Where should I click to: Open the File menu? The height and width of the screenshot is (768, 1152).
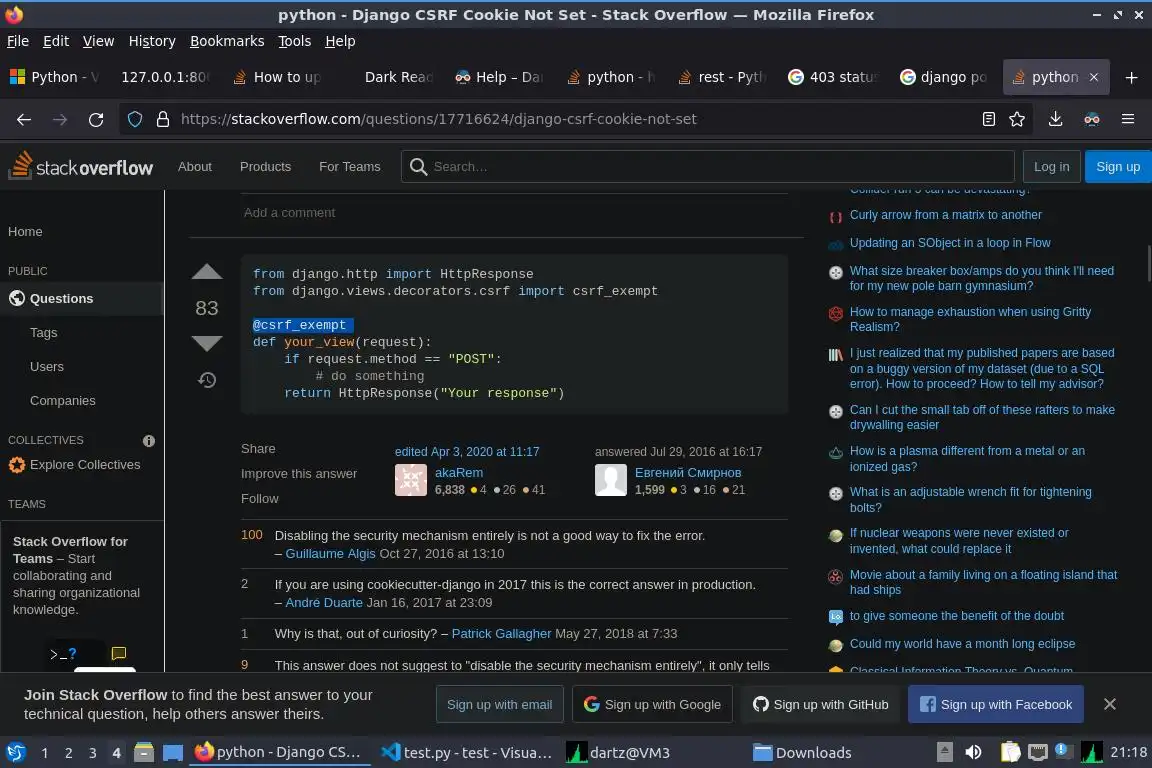18,41
